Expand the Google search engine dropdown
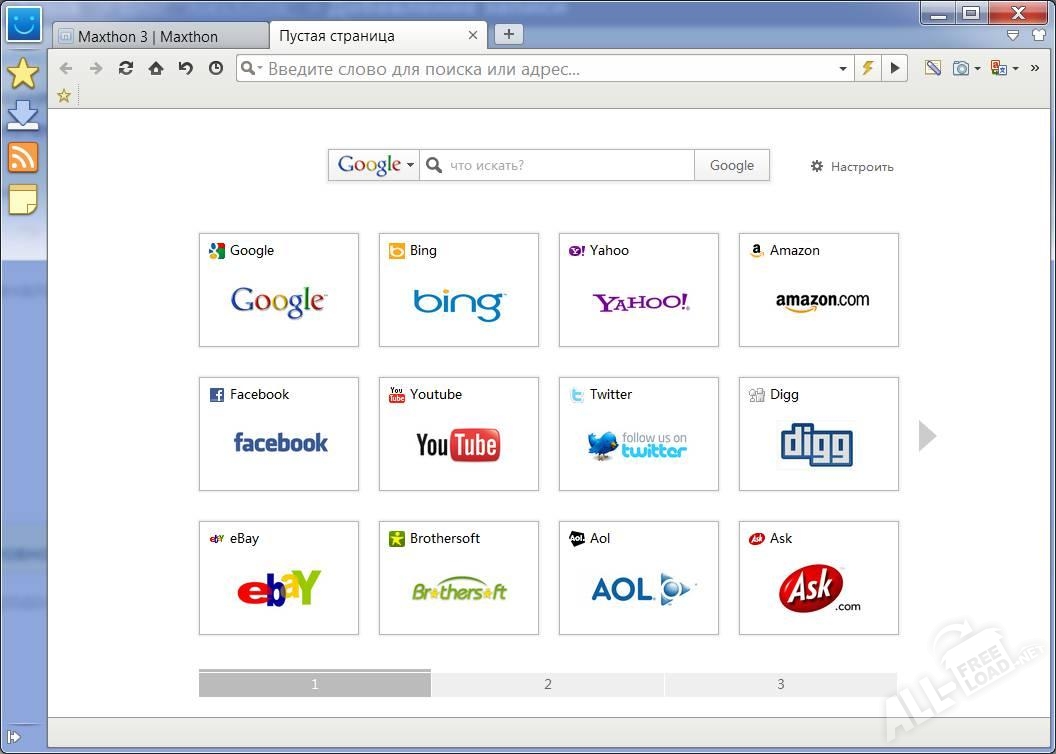Viewport: 1056px width, 754px height. (375, 165)
